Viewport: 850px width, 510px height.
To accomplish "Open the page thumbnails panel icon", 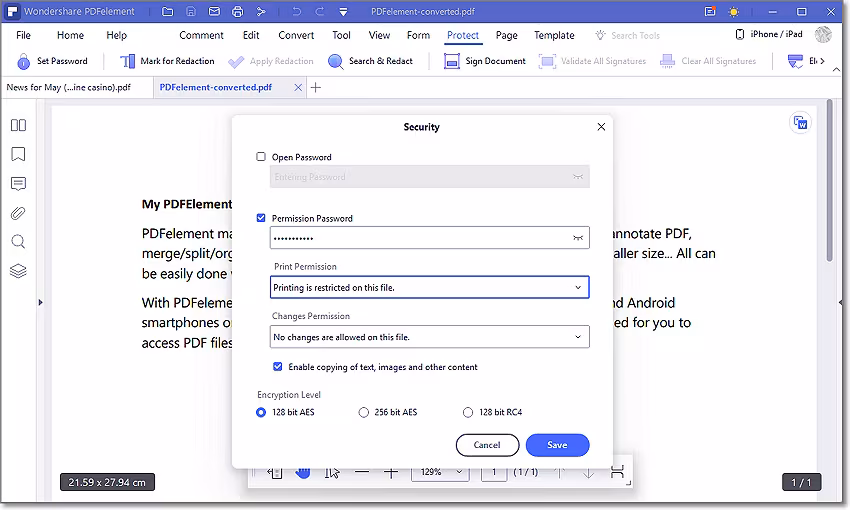I will point(18,125).
